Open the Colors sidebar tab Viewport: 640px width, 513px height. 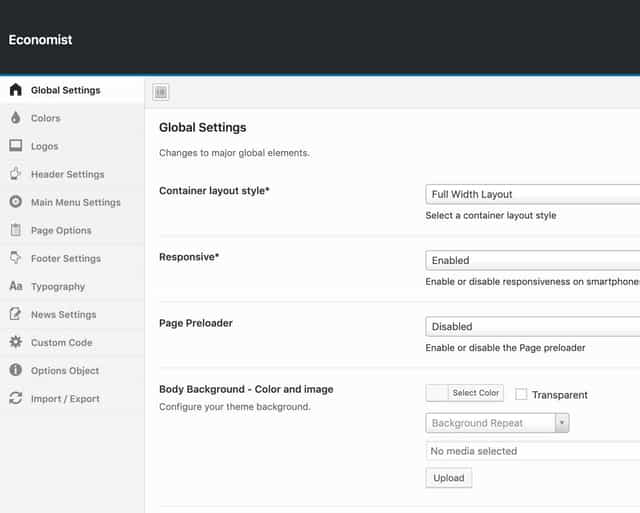(x=72, y=118)
